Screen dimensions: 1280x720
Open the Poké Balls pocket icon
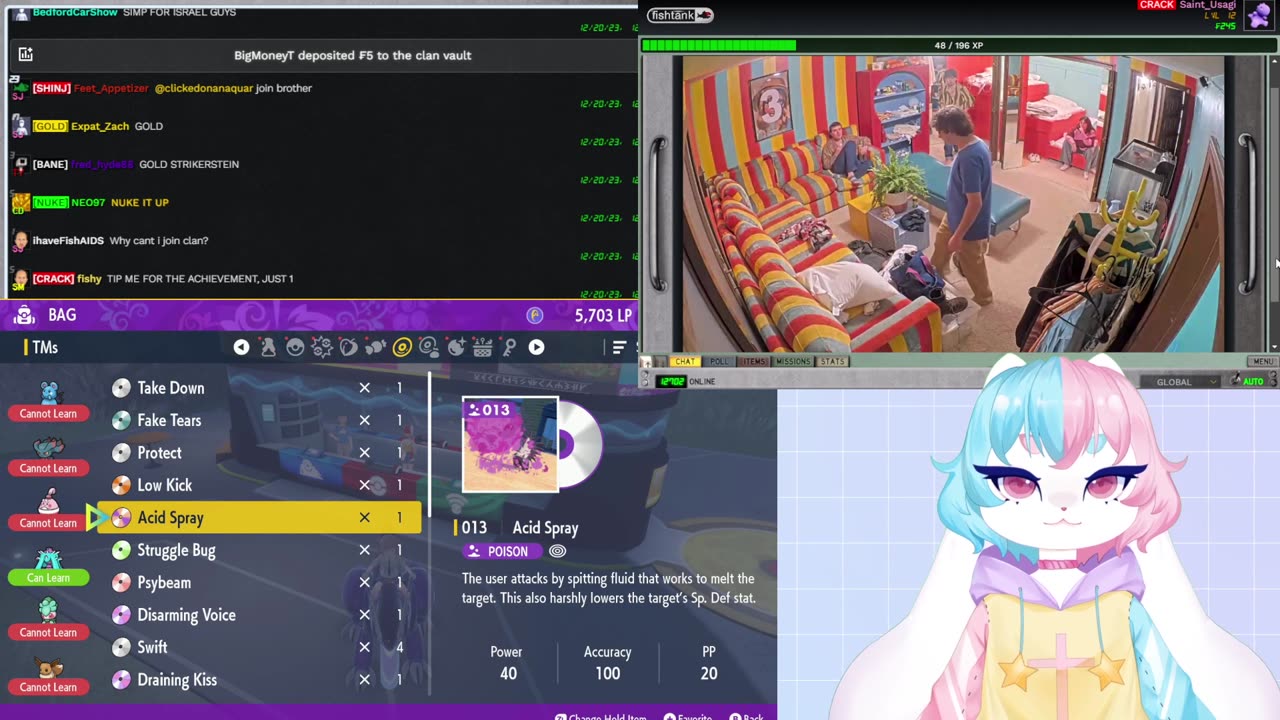pos(295,347)
